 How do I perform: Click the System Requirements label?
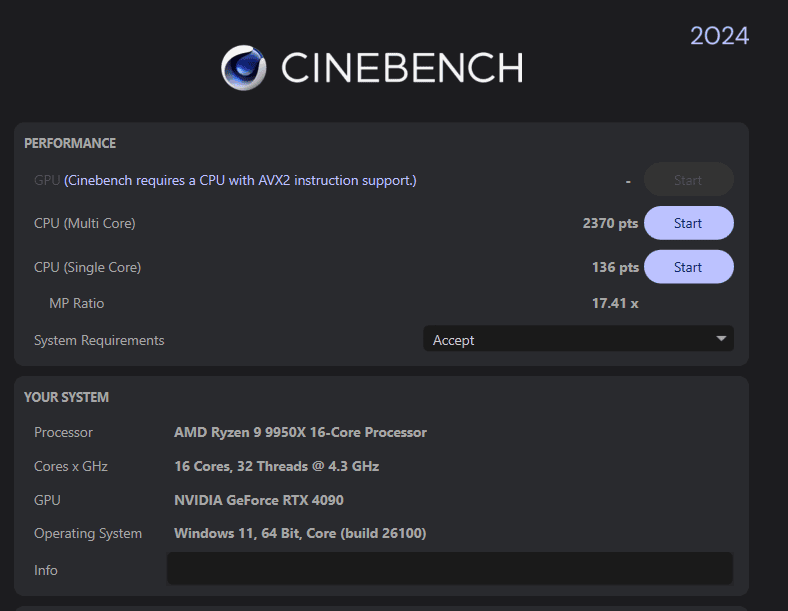[x=99, y=341]
